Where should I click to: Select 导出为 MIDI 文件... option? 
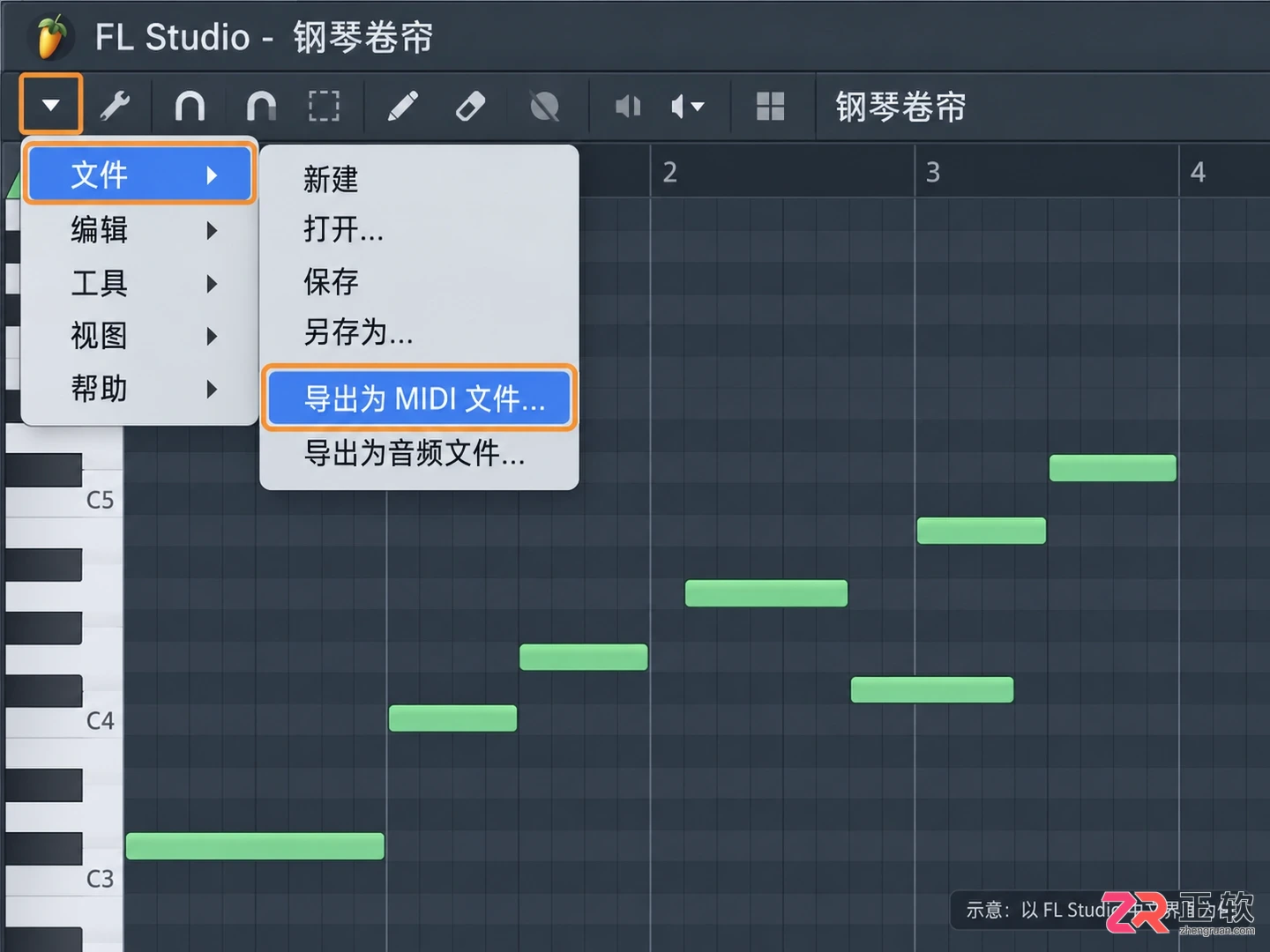coord(419,398)
